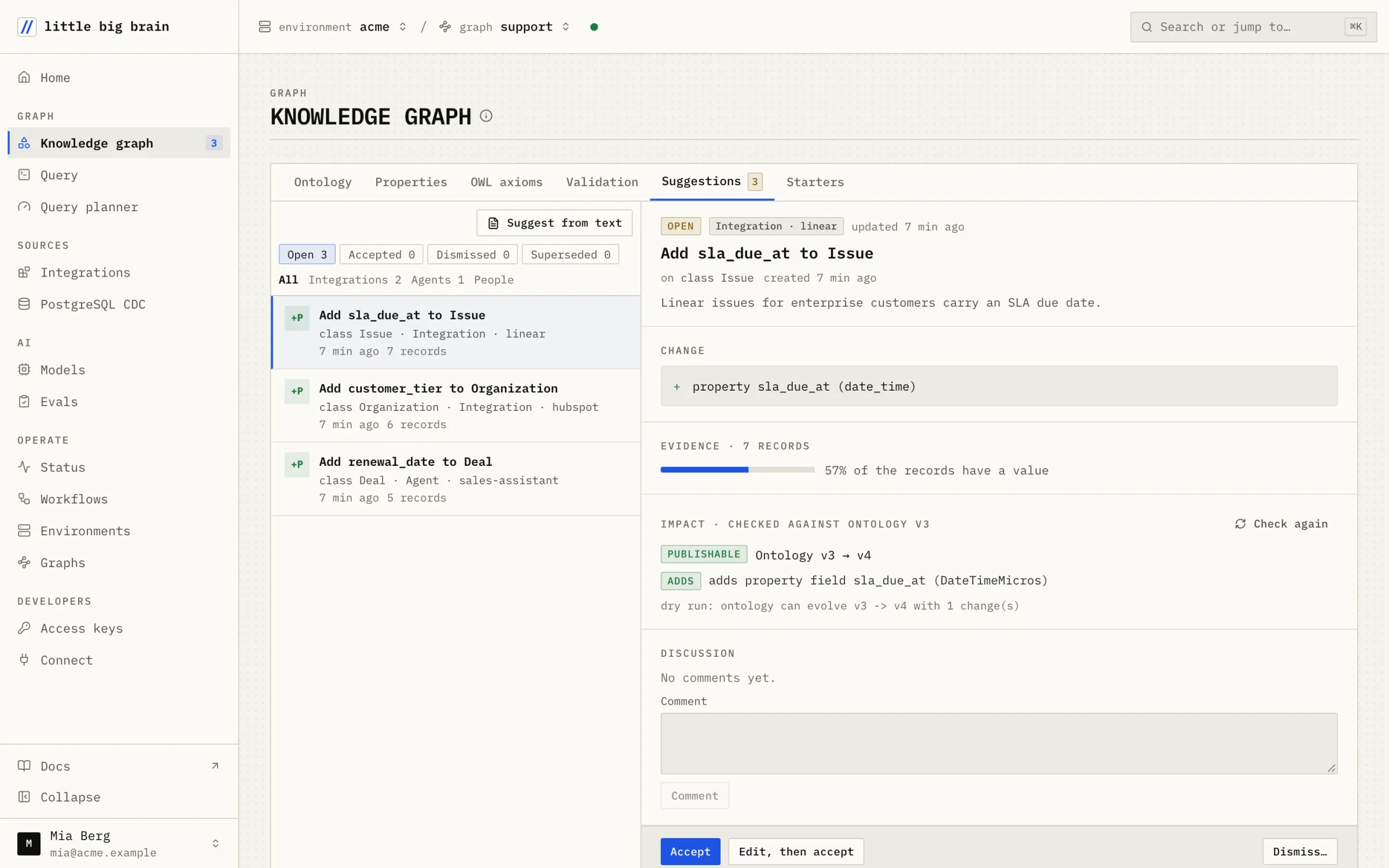Filter suggestions by Accepted 0
The height and width of the screenshot is (868, 1389).
pyautogui.click(x=381, y=255)
